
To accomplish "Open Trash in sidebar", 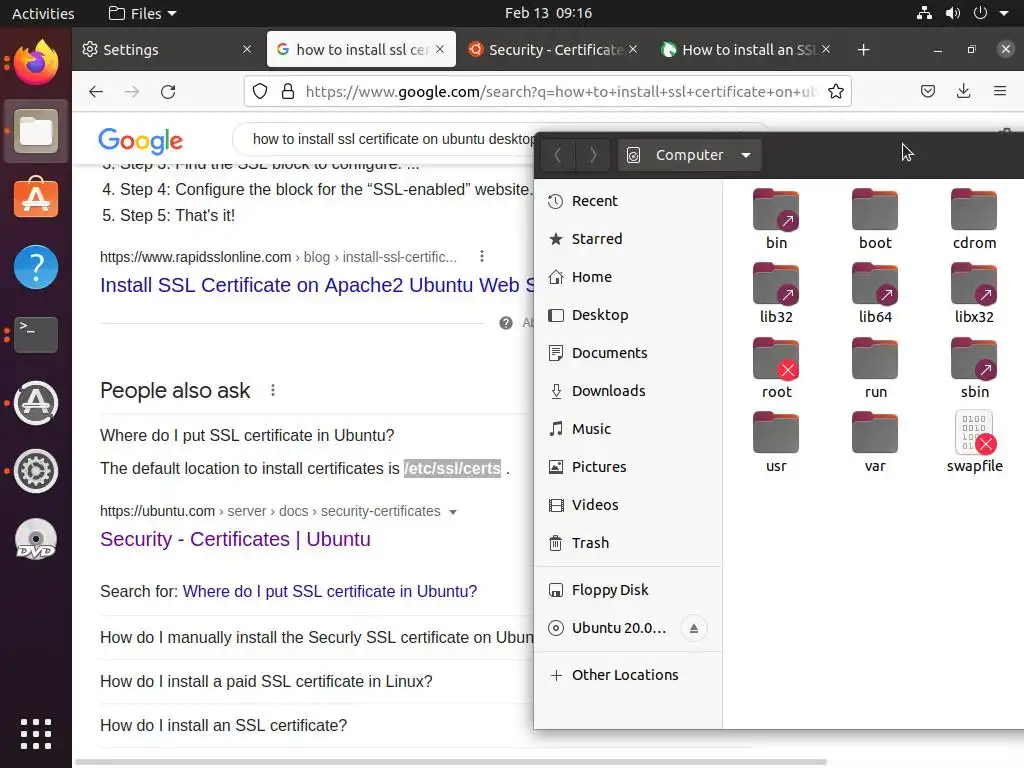I will coord(628,543).
